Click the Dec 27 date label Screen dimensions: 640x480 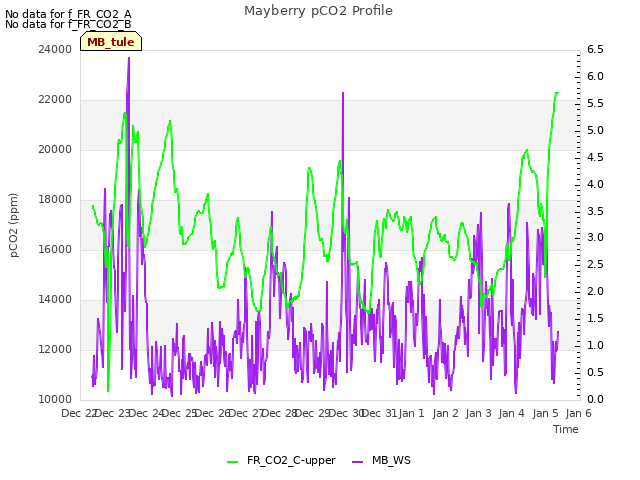(x=246, y=413)
